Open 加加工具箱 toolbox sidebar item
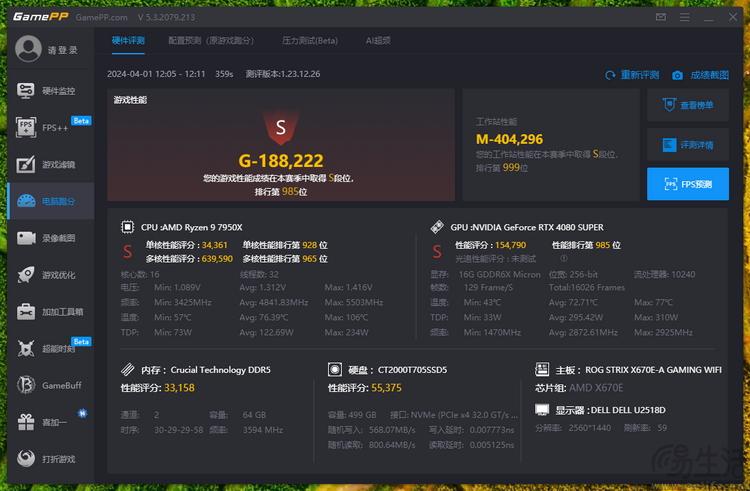Image resolution: width=750 pixels, height=491 pixels. [51, 312]
